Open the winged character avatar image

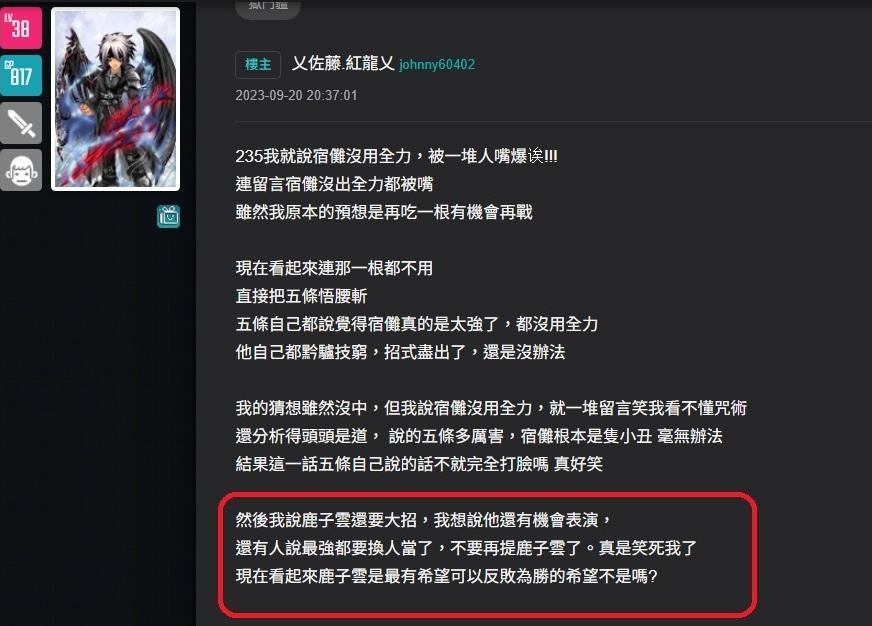(x=116, y=99)
